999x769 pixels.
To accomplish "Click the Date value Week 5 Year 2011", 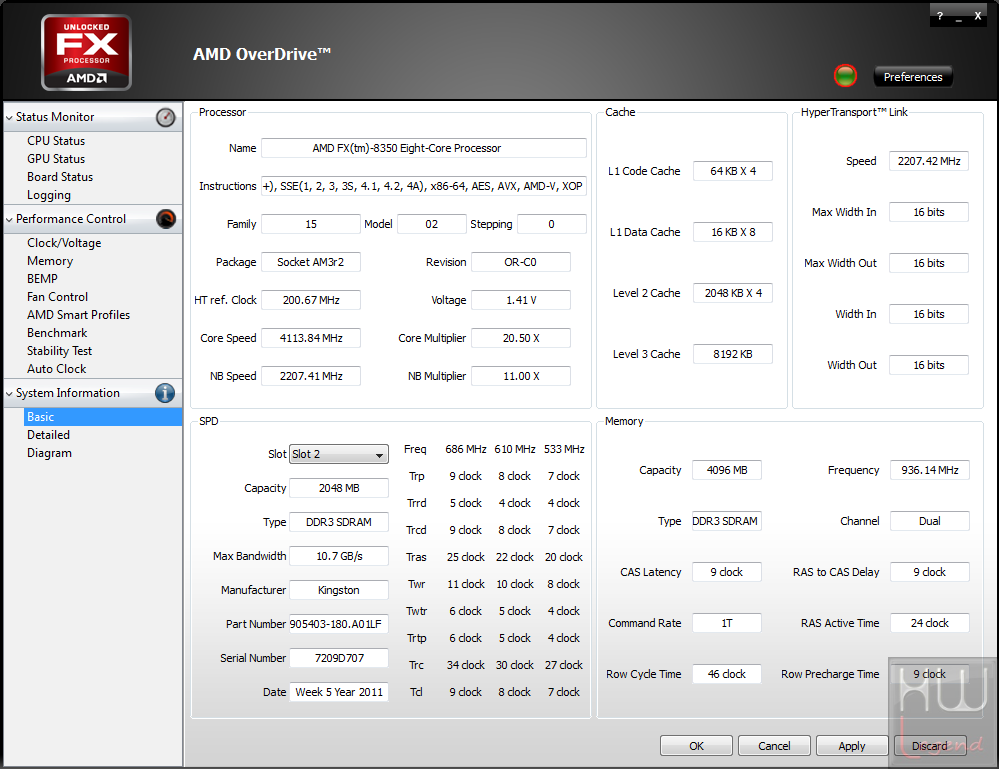I will coord(339,692).
